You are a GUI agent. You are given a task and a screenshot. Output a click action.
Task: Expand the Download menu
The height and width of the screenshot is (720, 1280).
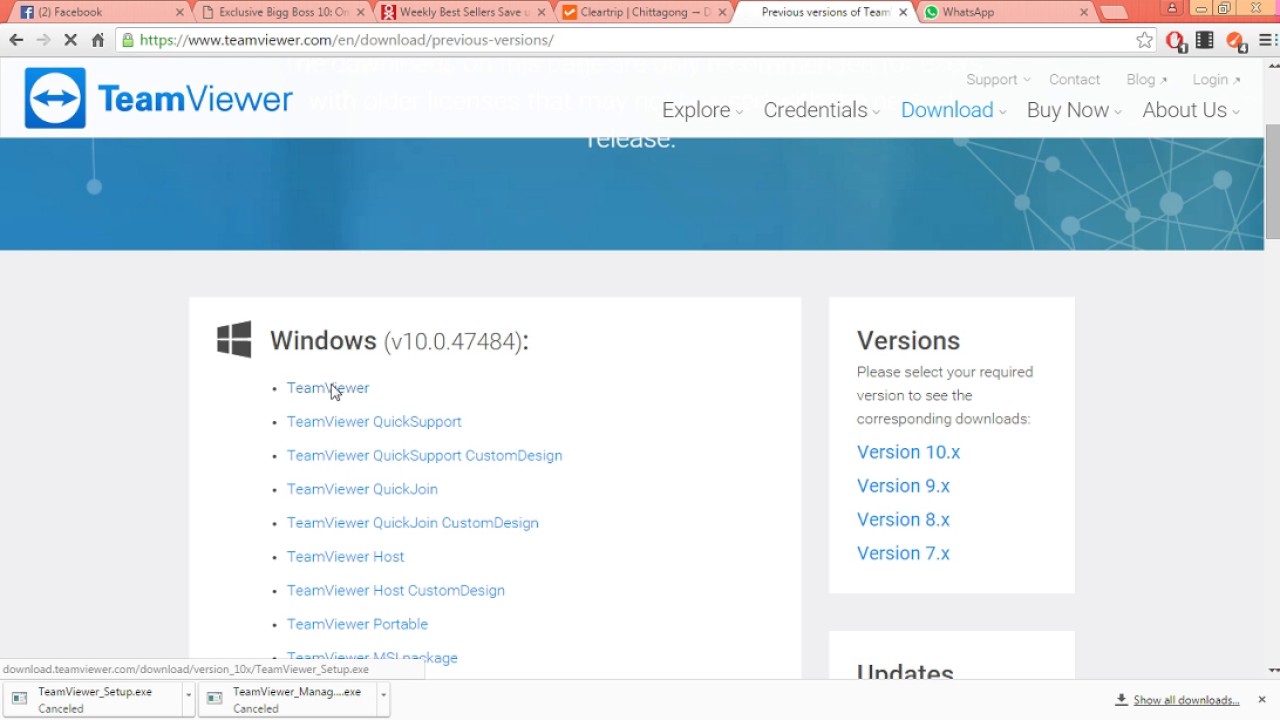click(x=953, y=110)
